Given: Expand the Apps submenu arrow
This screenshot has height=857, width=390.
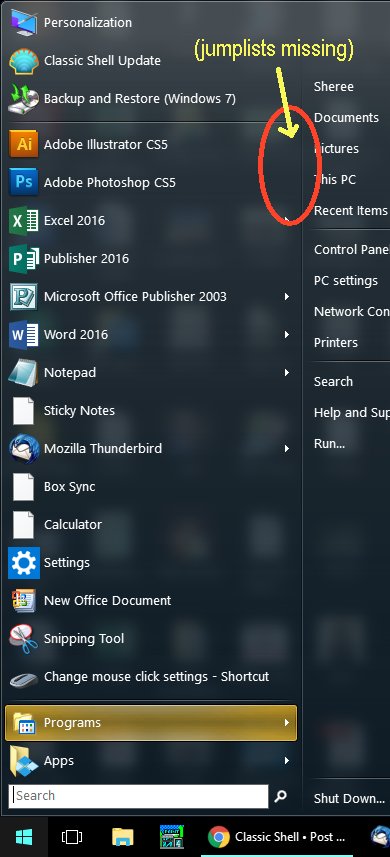Looking at the screenshot, I should tap(287, 760).
